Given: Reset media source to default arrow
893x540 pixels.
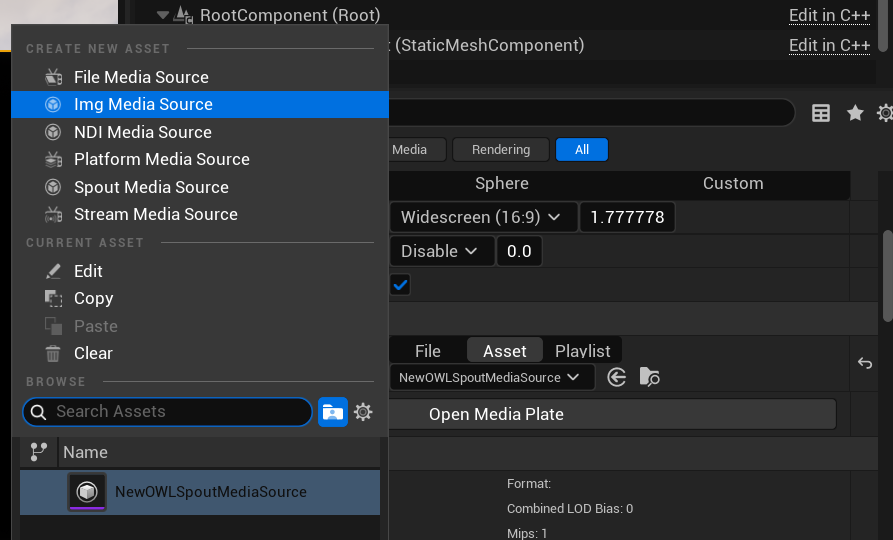Looking at the screenshot, I should (865, 363).
